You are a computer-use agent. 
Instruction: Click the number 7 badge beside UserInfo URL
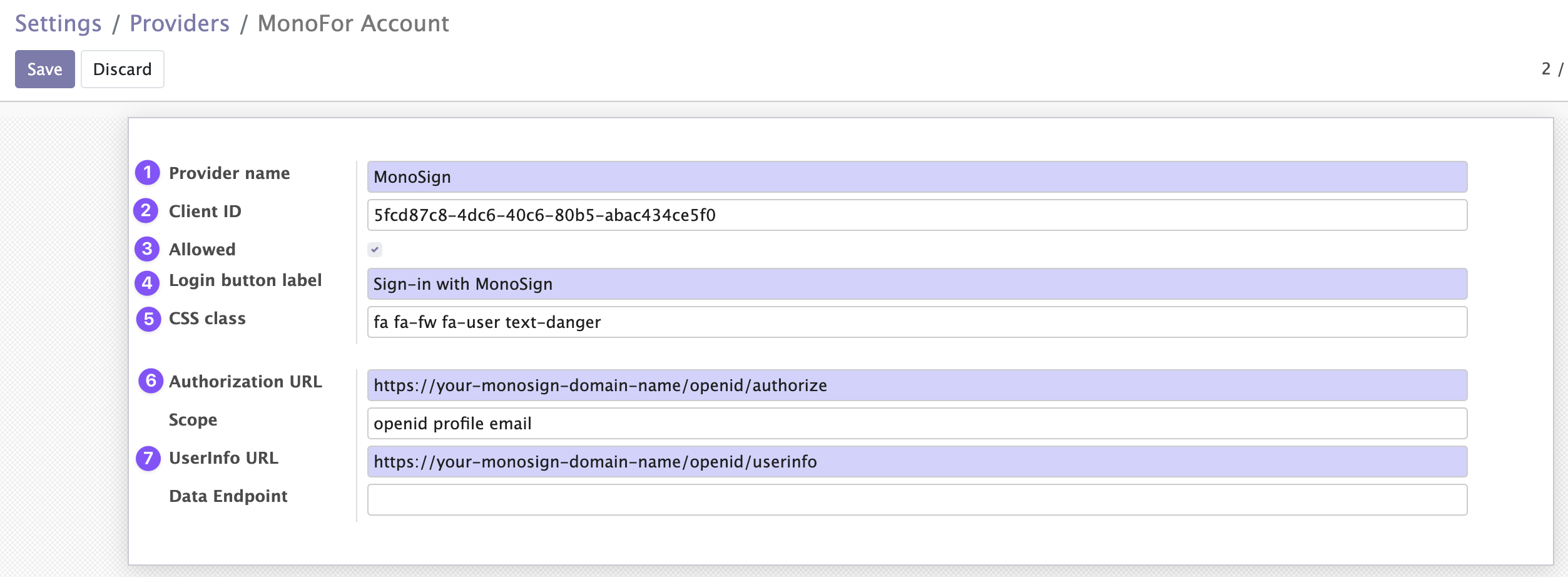148,458
